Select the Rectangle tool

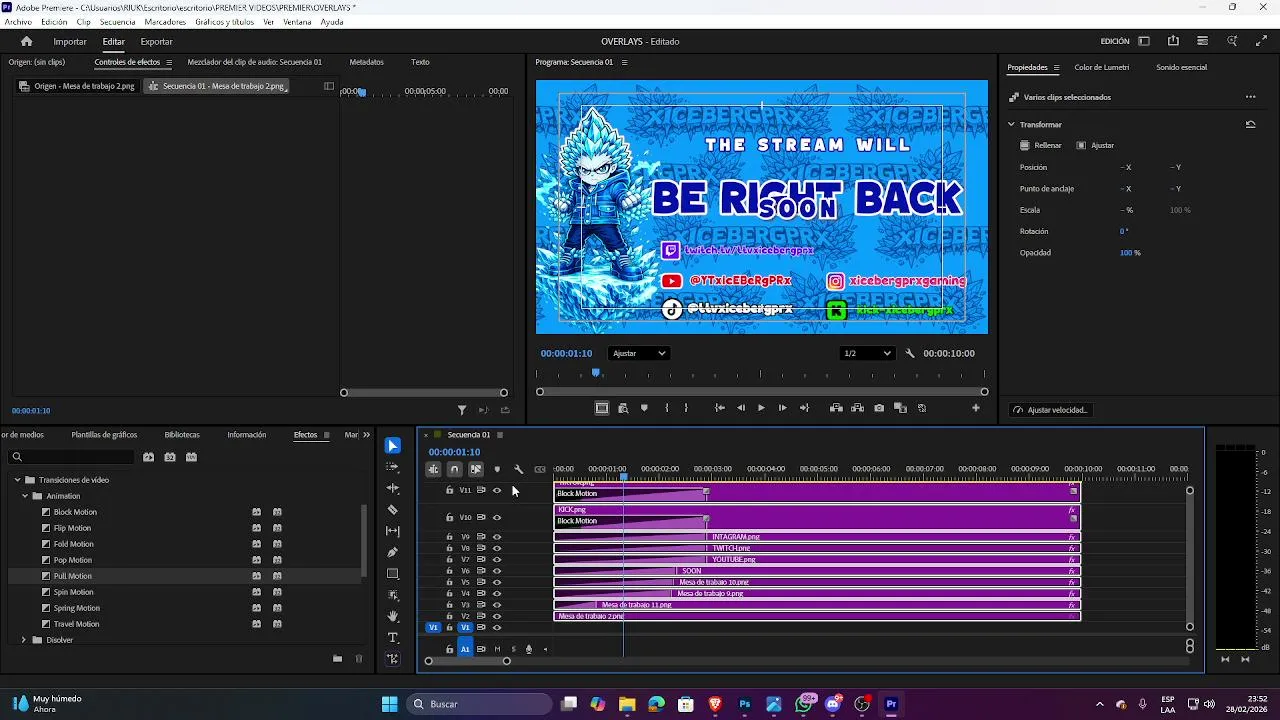pyautogui.click(x=393, y=574)
